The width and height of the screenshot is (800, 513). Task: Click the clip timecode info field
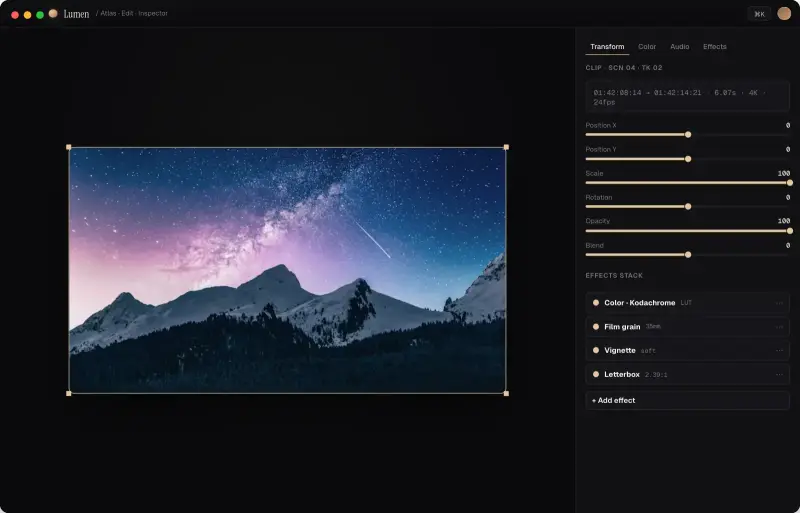click(687, 96)
